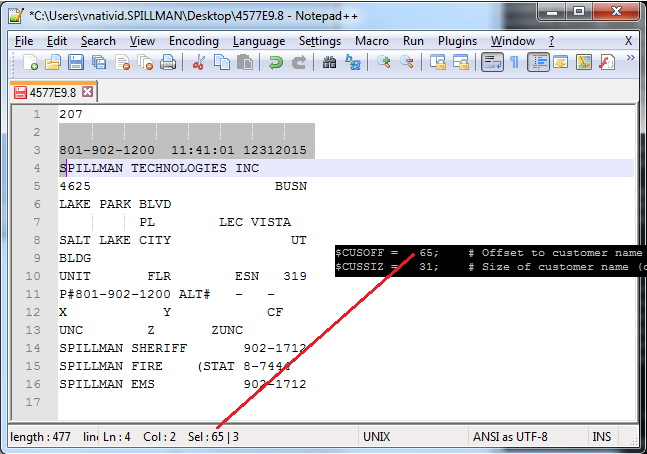Screen dimensions: 647x454
Task: Click the word "BUSN" on line 5
Action: [x=291, y=186]
